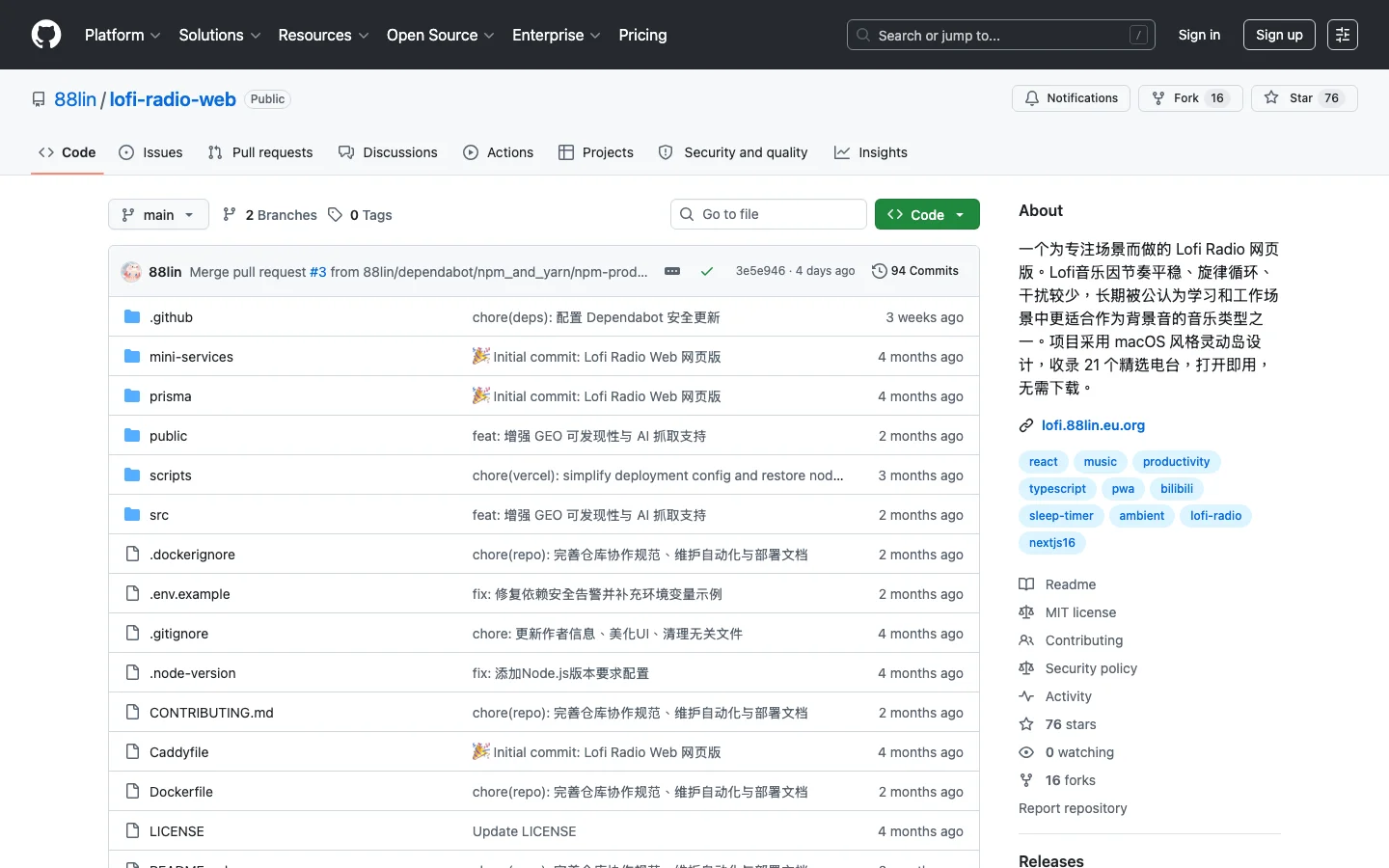Open the Pull requests tab
This screenshot has height=868, width=1389.
pyautogui.click(x=260, y=152)
